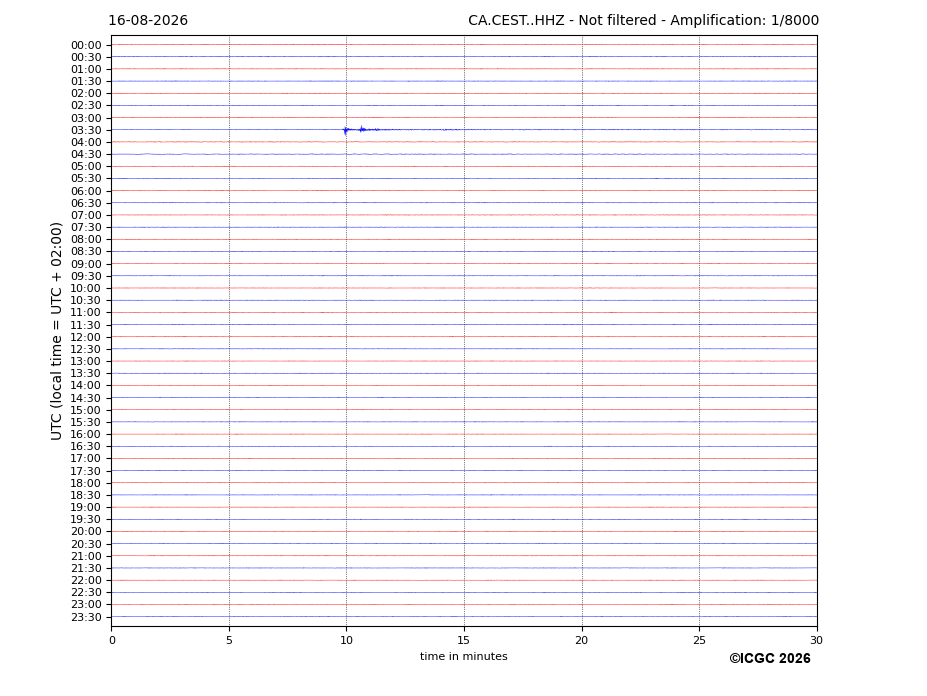Click the 04:00 time label
Screen dimensions: 927x696
[86, 143]
